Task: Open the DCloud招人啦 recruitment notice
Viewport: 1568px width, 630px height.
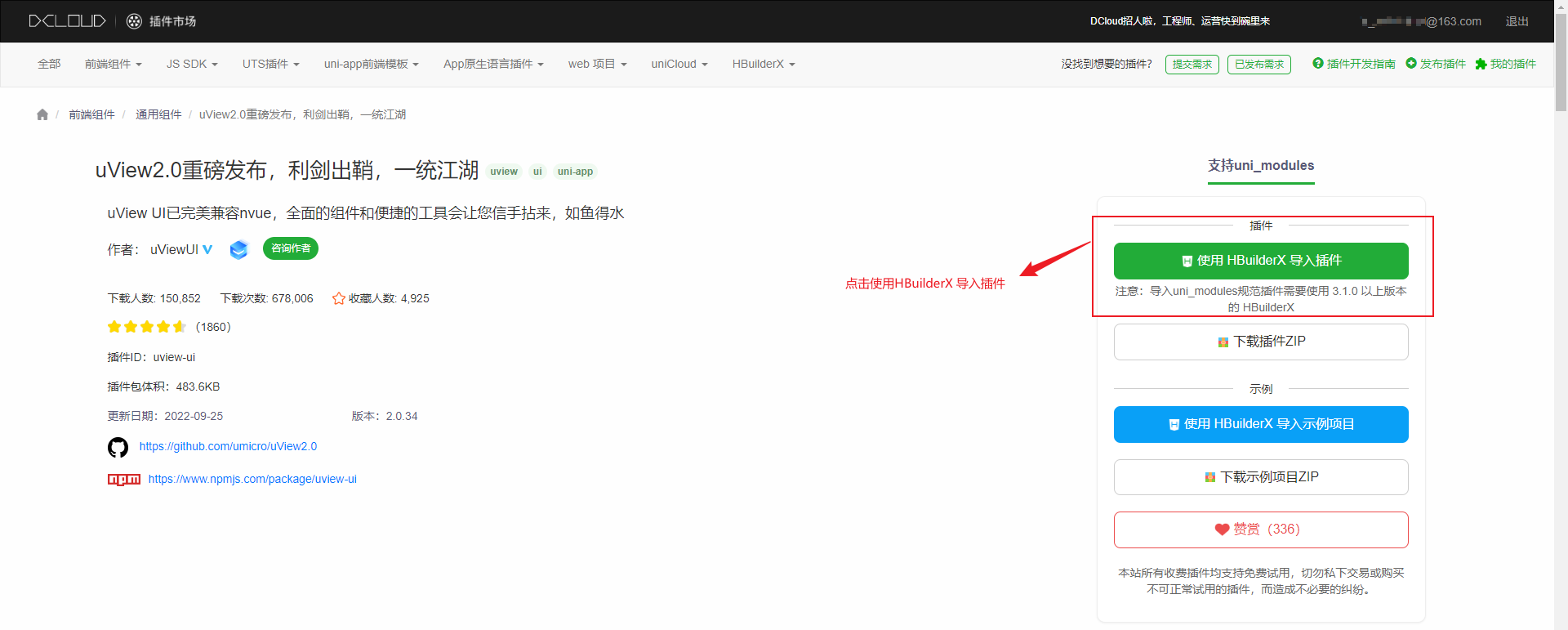Action: [x=1180, y=21]
